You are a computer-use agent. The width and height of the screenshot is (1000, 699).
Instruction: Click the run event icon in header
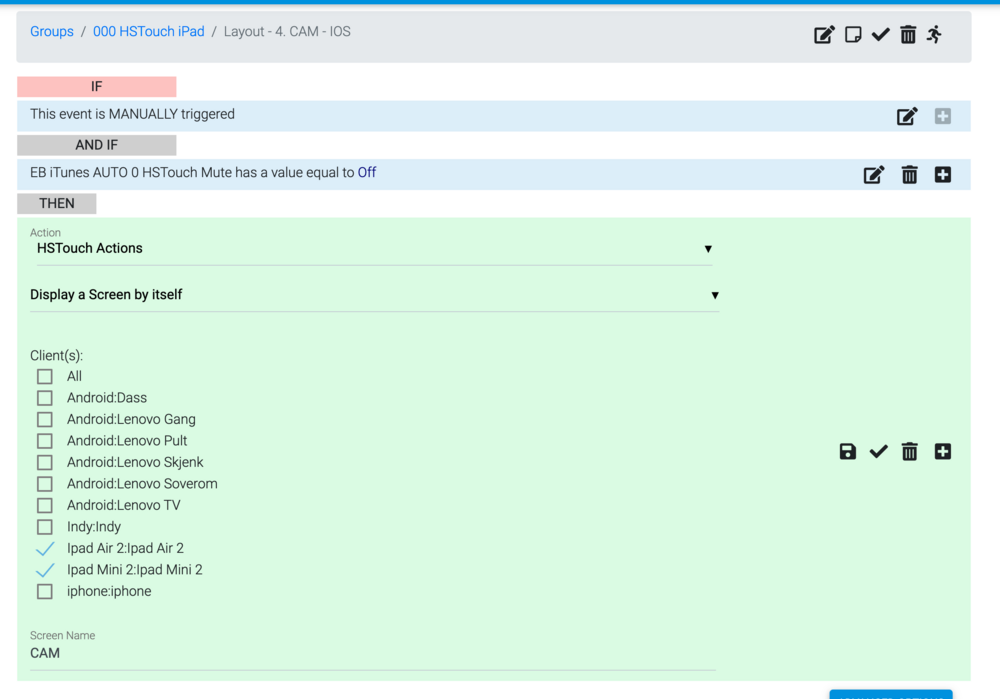pos(934,35)
